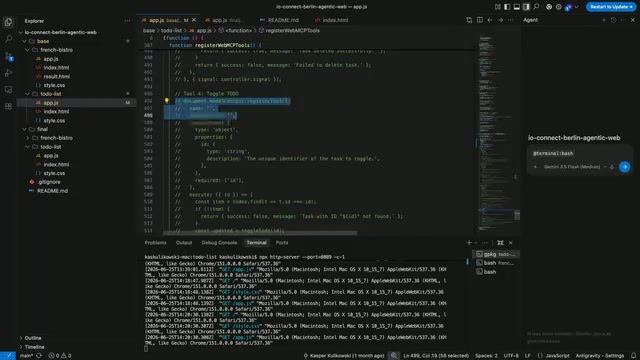
Task: Toggle the primary sidebar visibility
Action: coord(507,7)
